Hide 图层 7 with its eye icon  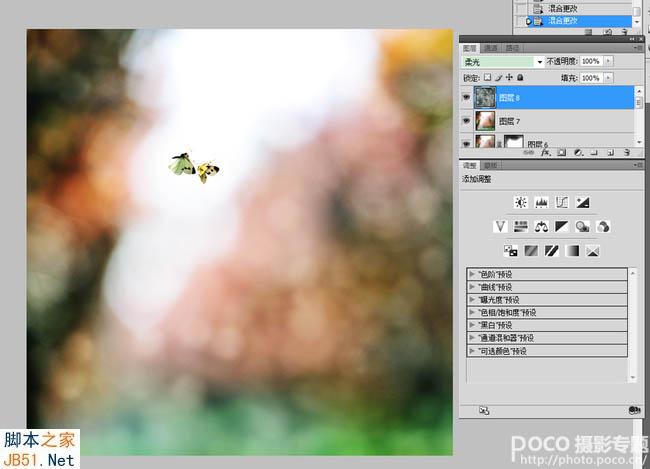(x=466, y=121)
